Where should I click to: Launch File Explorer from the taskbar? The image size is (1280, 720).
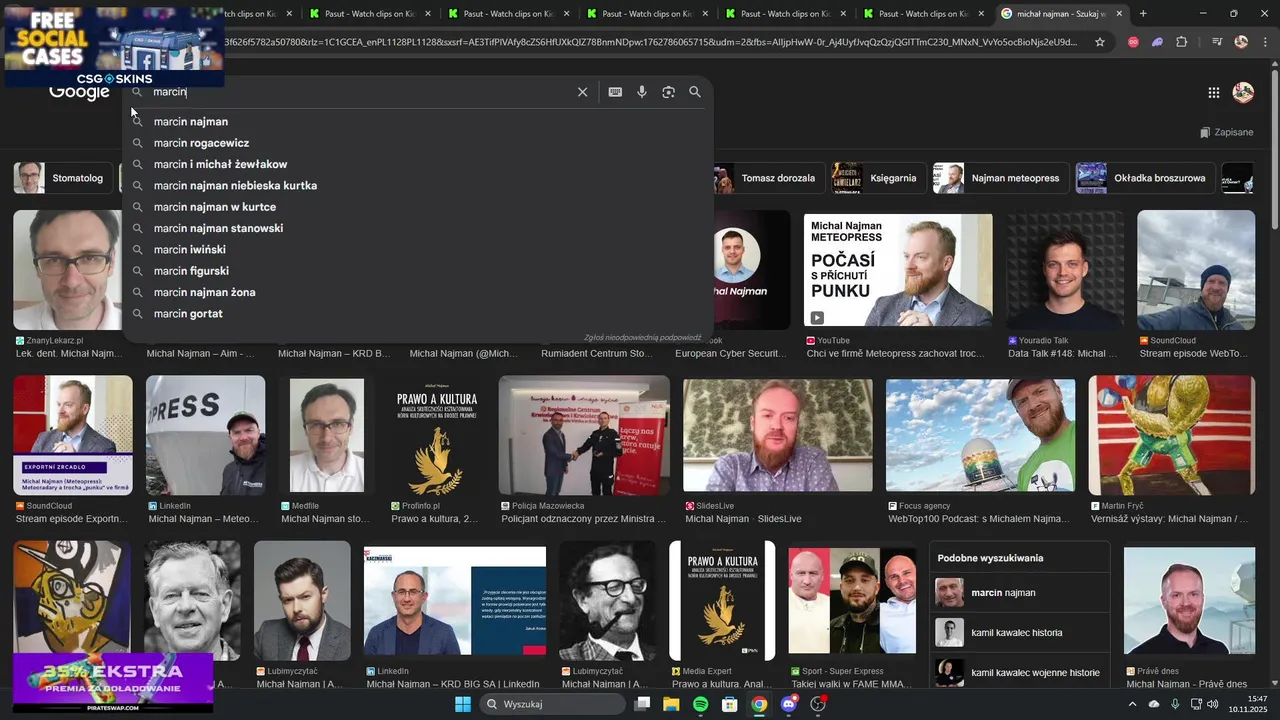click(x=671, y=704)
